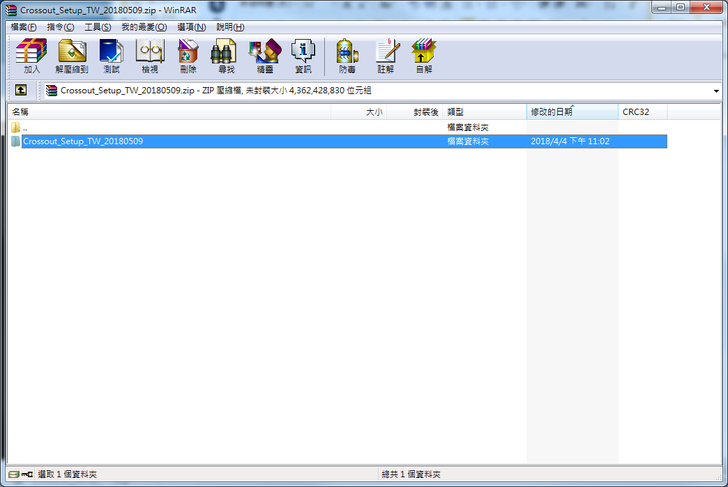This screenshot has width=728, height=487.
Task: Click the parent folder '..' icon
Action: click(x=15, y=127)
